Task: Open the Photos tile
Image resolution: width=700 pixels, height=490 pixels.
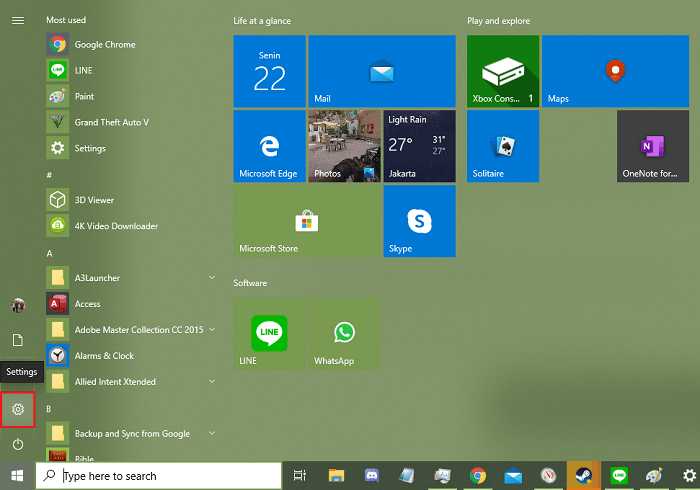Action: click(x=345, y=146)
